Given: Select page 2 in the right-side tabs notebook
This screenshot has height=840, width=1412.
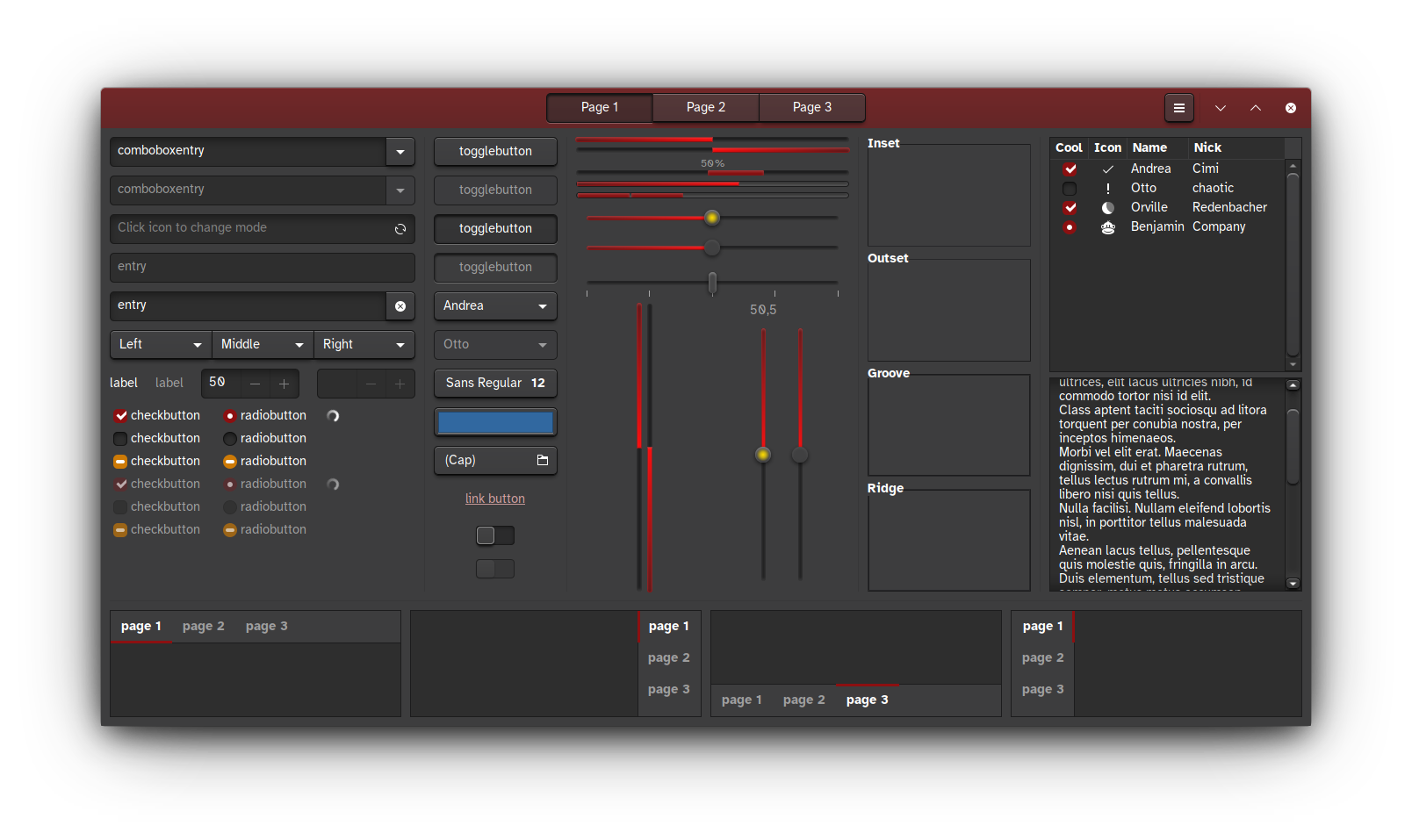Looking at the screenshot, I should point(669,658).
